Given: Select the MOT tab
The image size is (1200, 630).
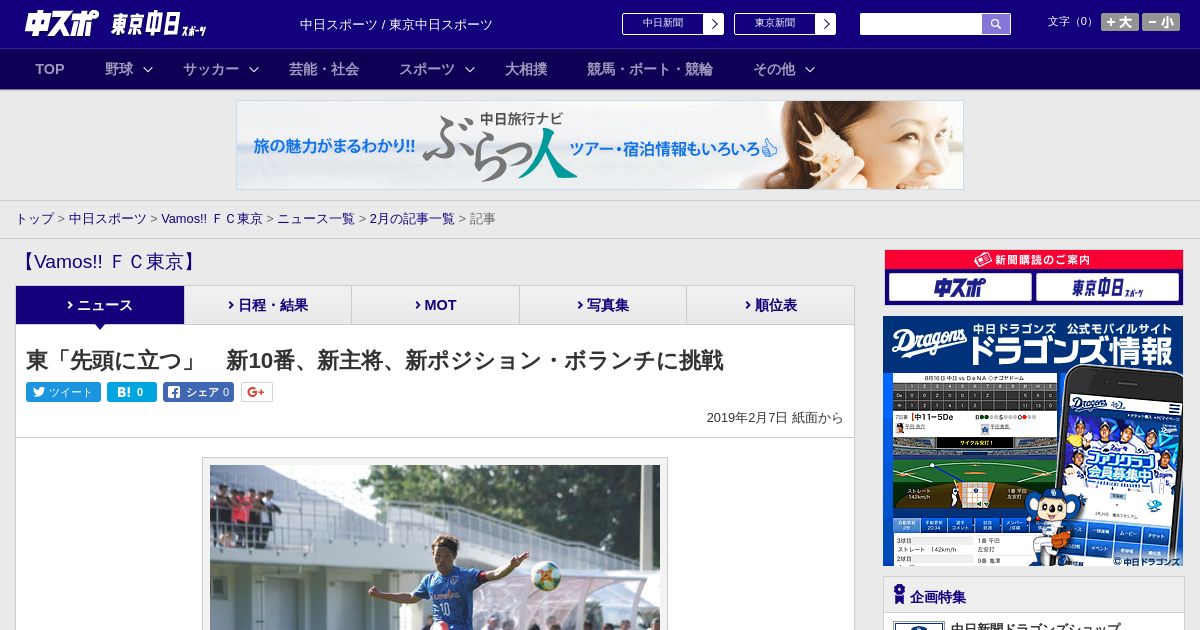Looking at the screenshot, I should [x=435, y=305].
